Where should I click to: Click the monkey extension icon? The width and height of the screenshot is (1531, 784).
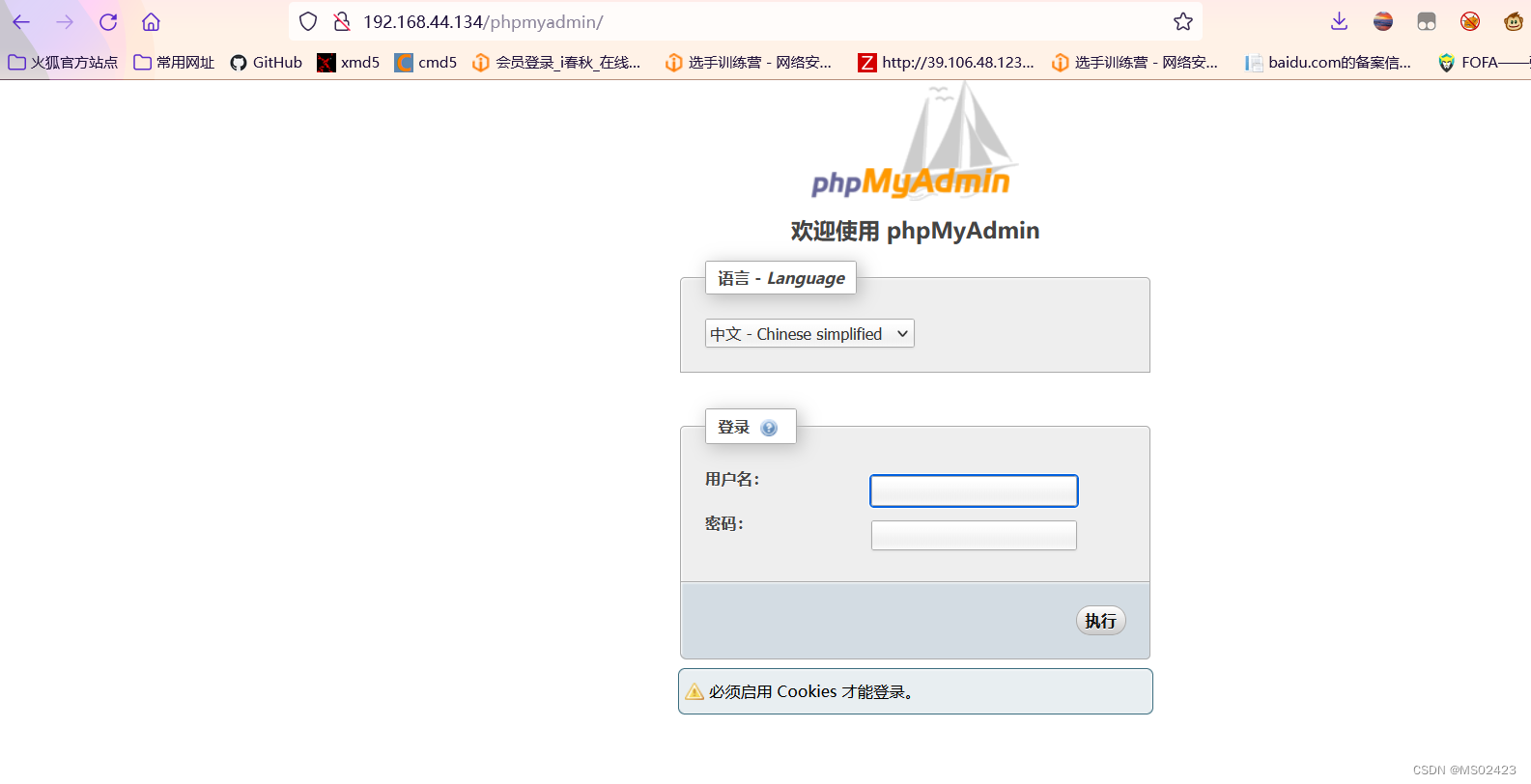click(1514, 21)
